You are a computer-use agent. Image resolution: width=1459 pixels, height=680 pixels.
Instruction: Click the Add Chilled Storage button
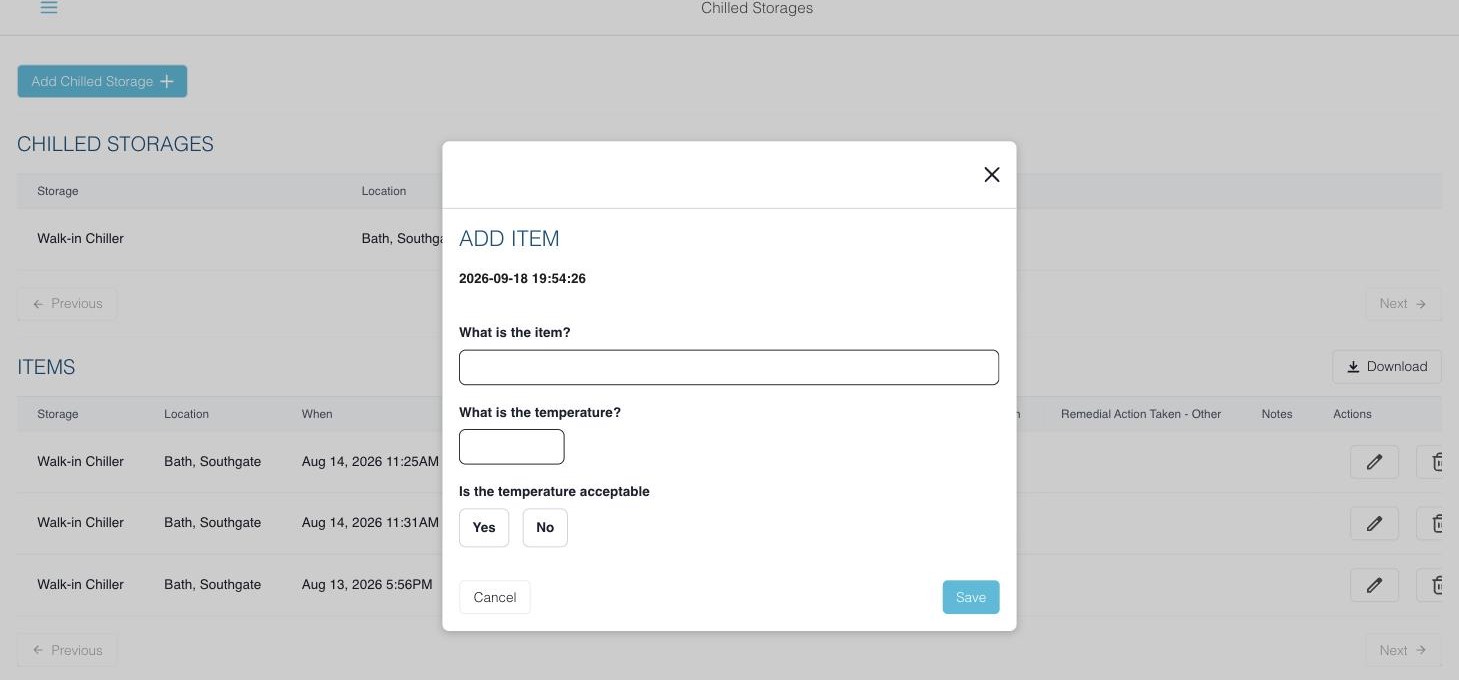click(x=102, y=81)
